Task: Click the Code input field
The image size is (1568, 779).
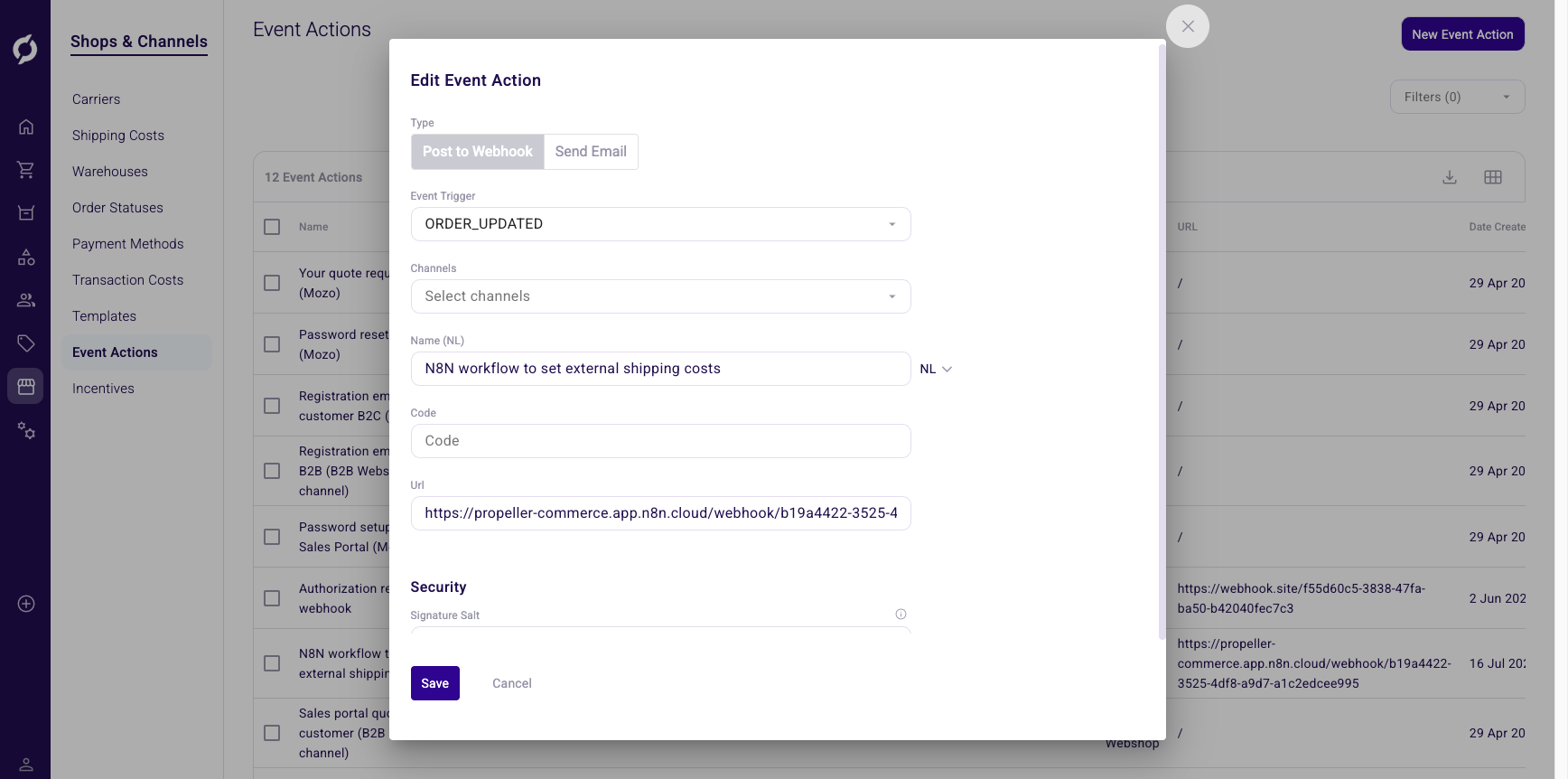Action: click(660, 441)
